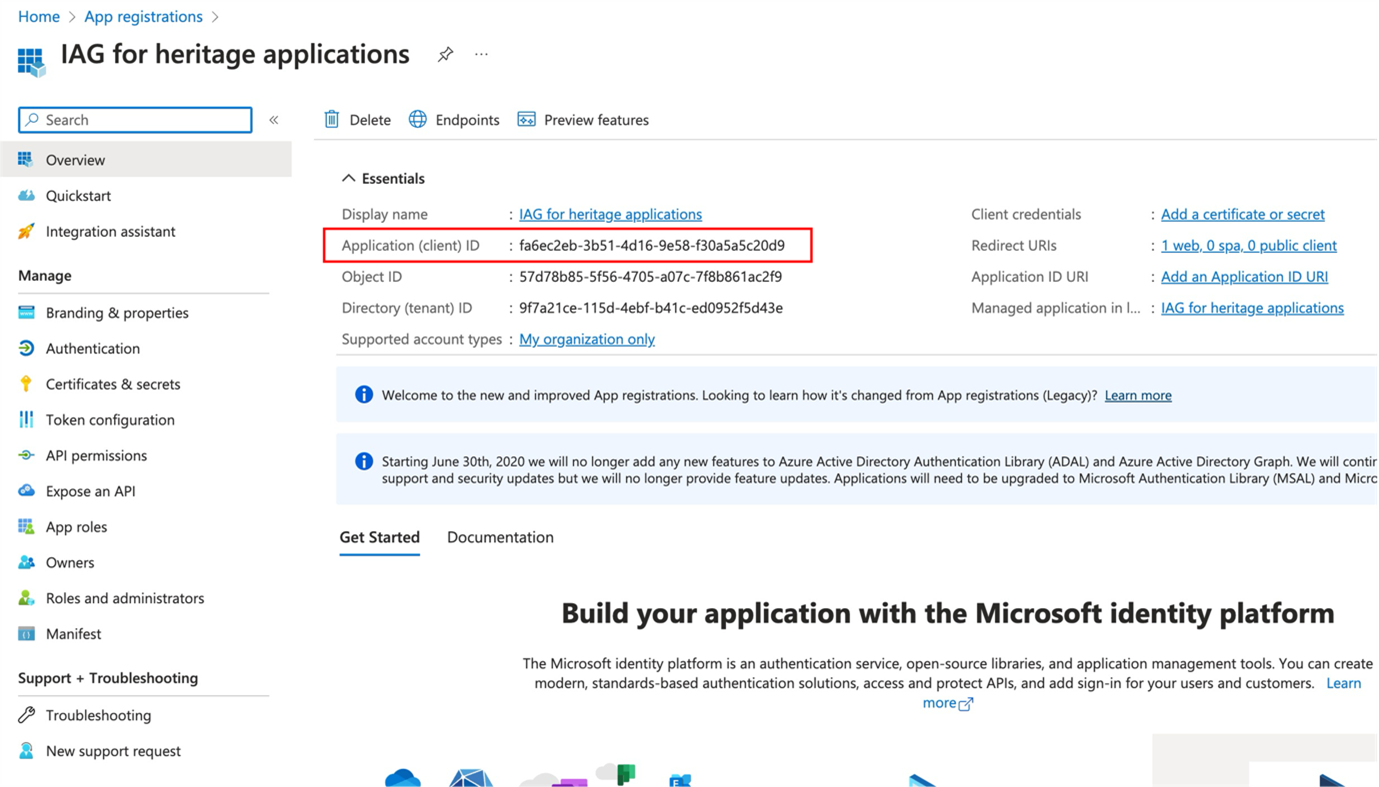Click the API permissions icon

(x=26, y=455)
